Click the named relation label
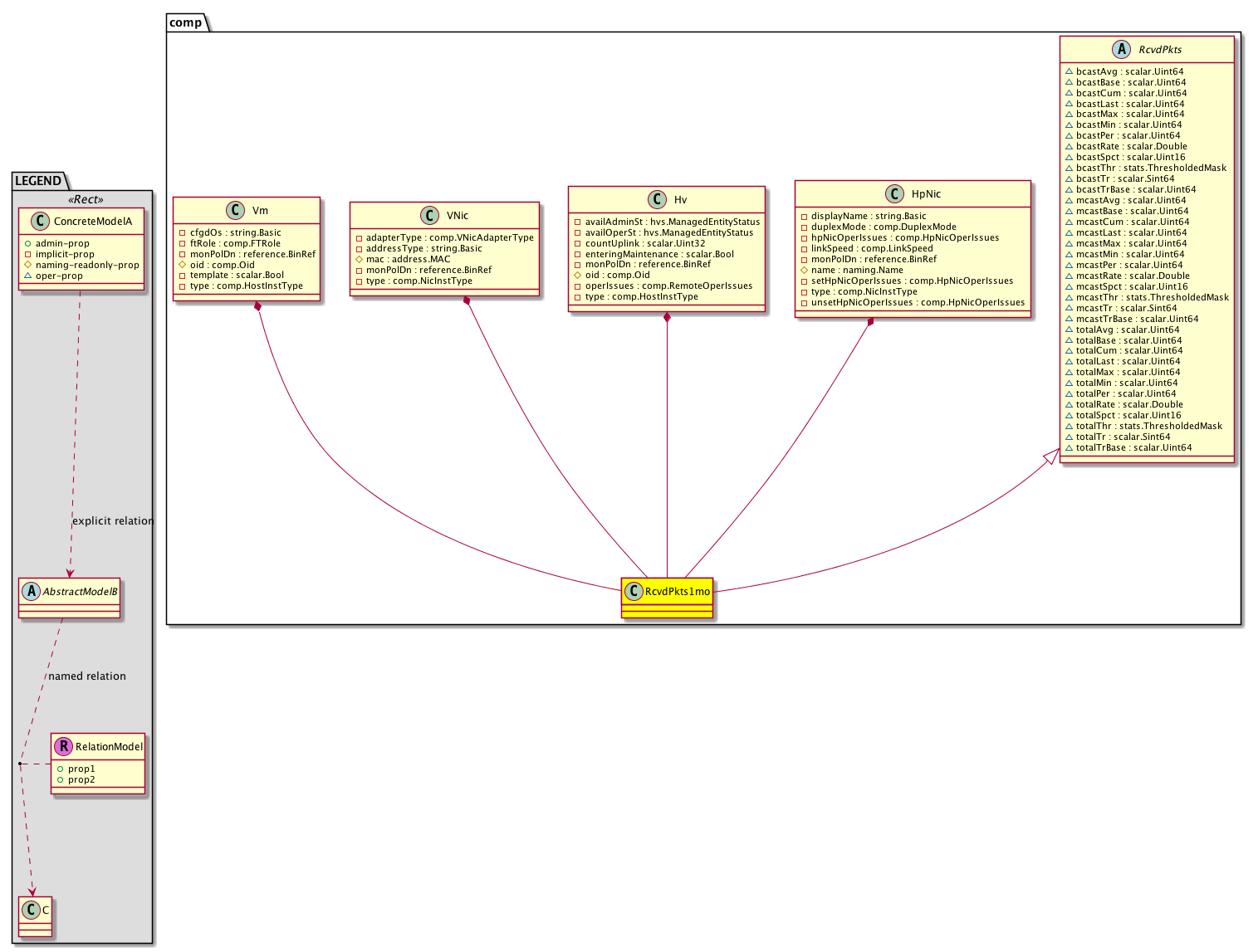Screen dimensions: 1258x952 [87, 676]
